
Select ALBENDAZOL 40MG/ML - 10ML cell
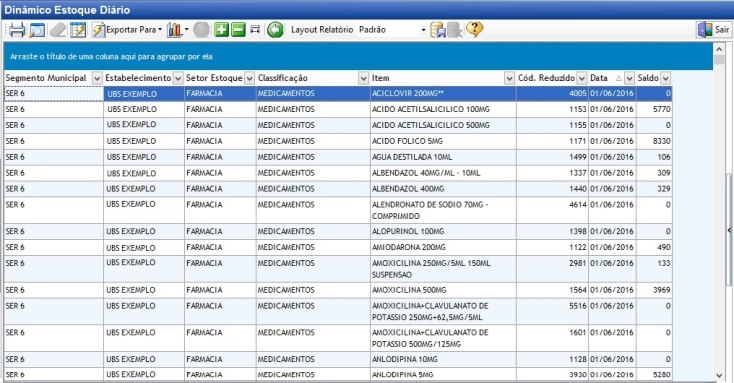click(x=443, y=173)
